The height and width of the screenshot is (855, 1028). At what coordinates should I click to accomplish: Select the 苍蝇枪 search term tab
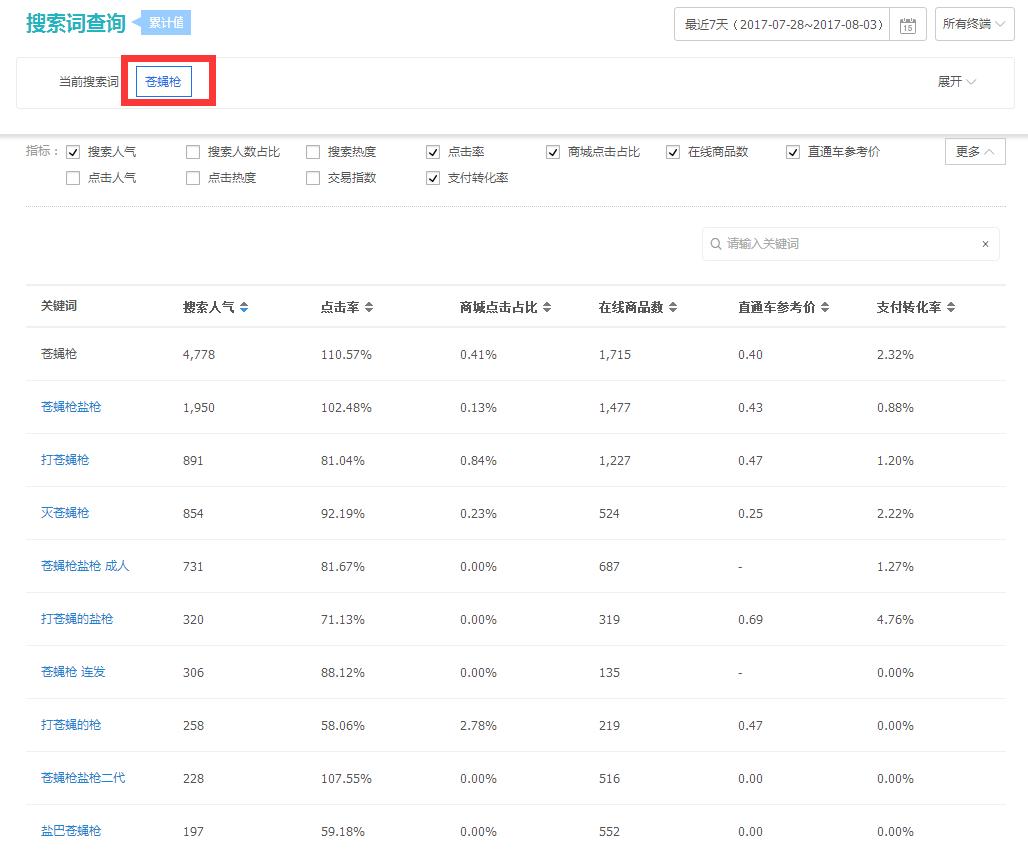164,83
